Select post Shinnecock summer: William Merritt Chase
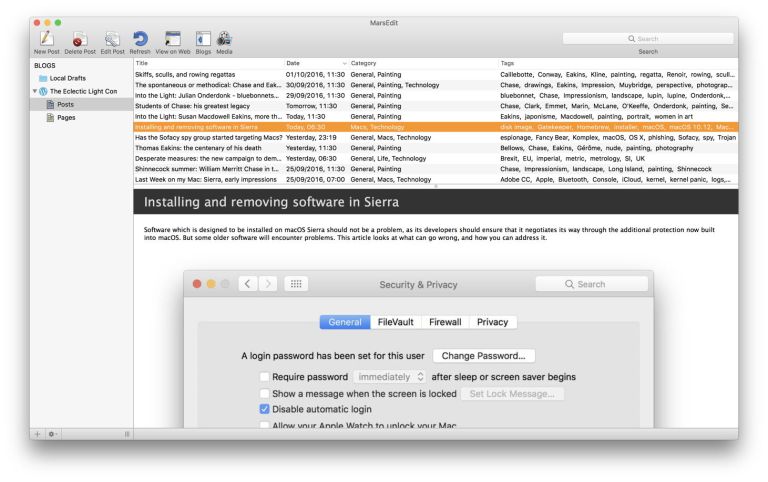The height and width of the screenshot is (482, 768). [x=207, y=169]
